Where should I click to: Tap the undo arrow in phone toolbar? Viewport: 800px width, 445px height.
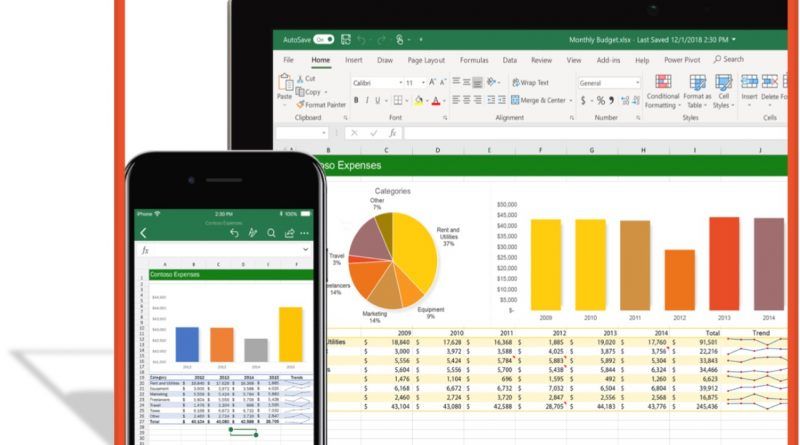click(234, 233)
